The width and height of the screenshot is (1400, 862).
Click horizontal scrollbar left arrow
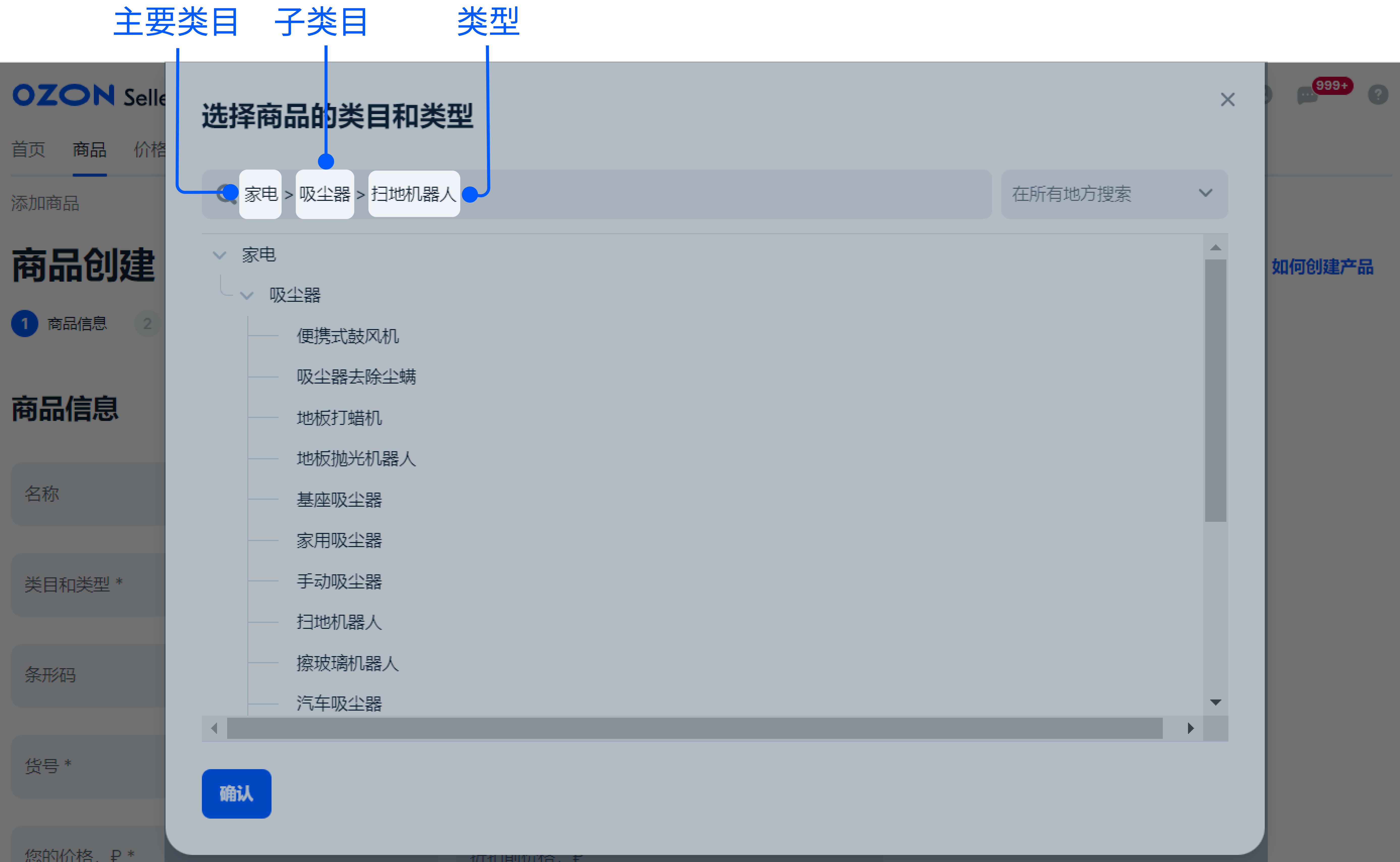pos(214,728)
